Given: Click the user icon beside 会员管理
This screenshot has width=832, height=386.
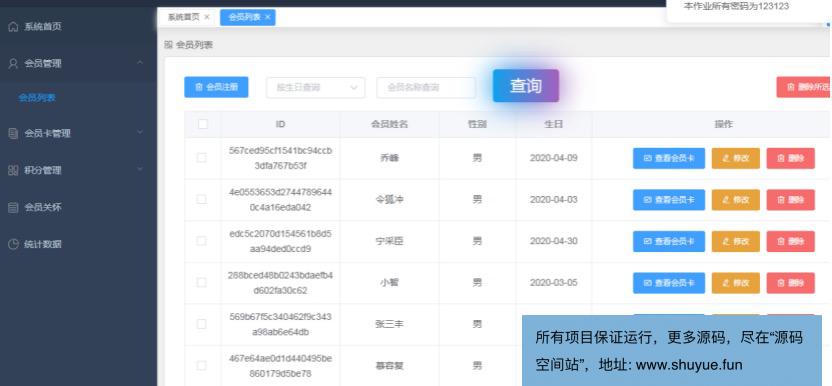Looking at the screenshot, I should click(x=13, y=63).
